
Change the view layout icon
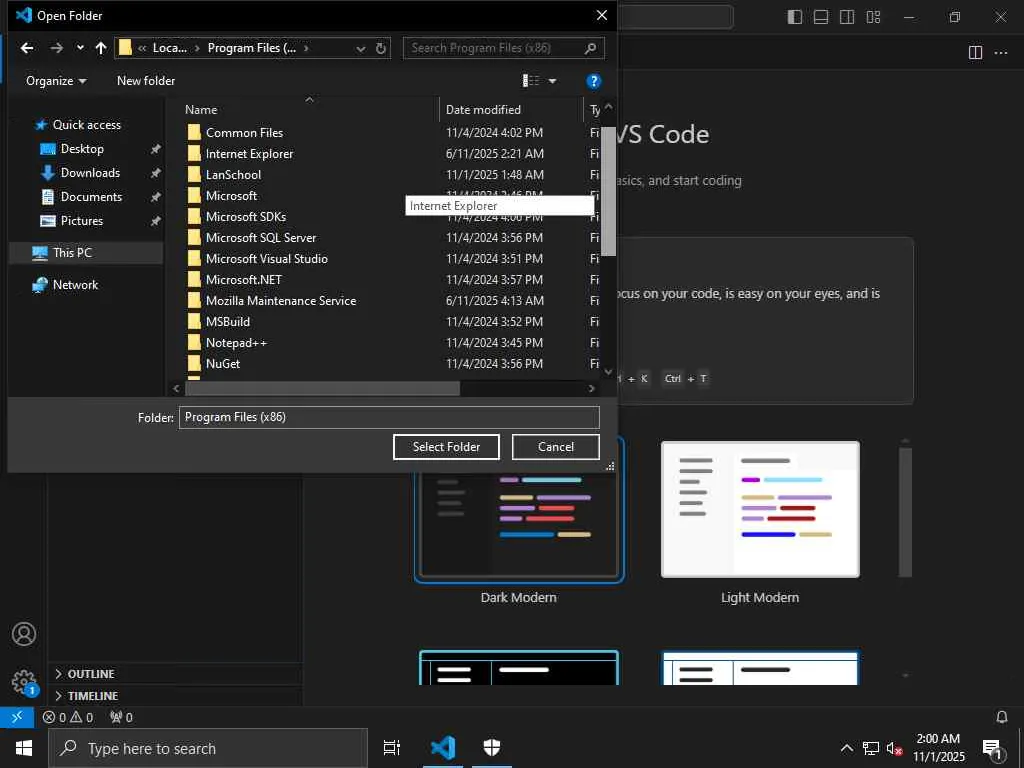(x=531, y=81)
